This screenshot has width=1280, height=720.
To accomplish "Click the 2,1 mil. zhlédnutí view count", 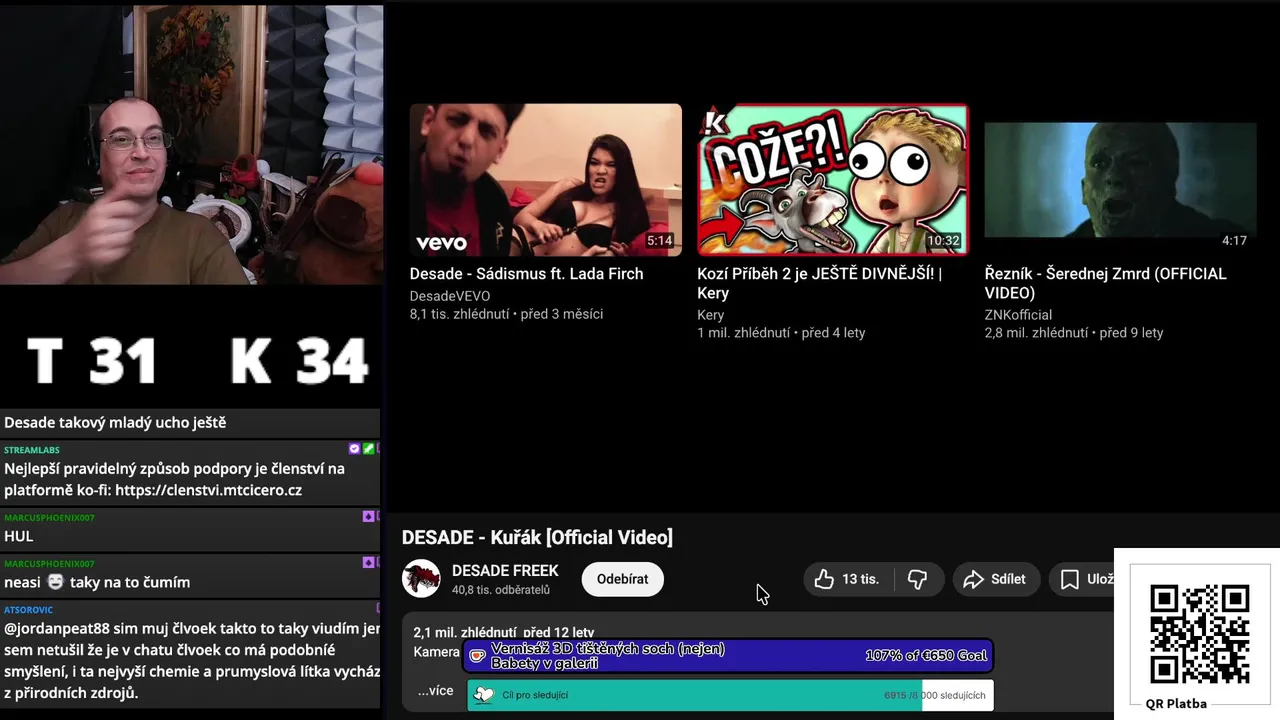I will [464, 633].
